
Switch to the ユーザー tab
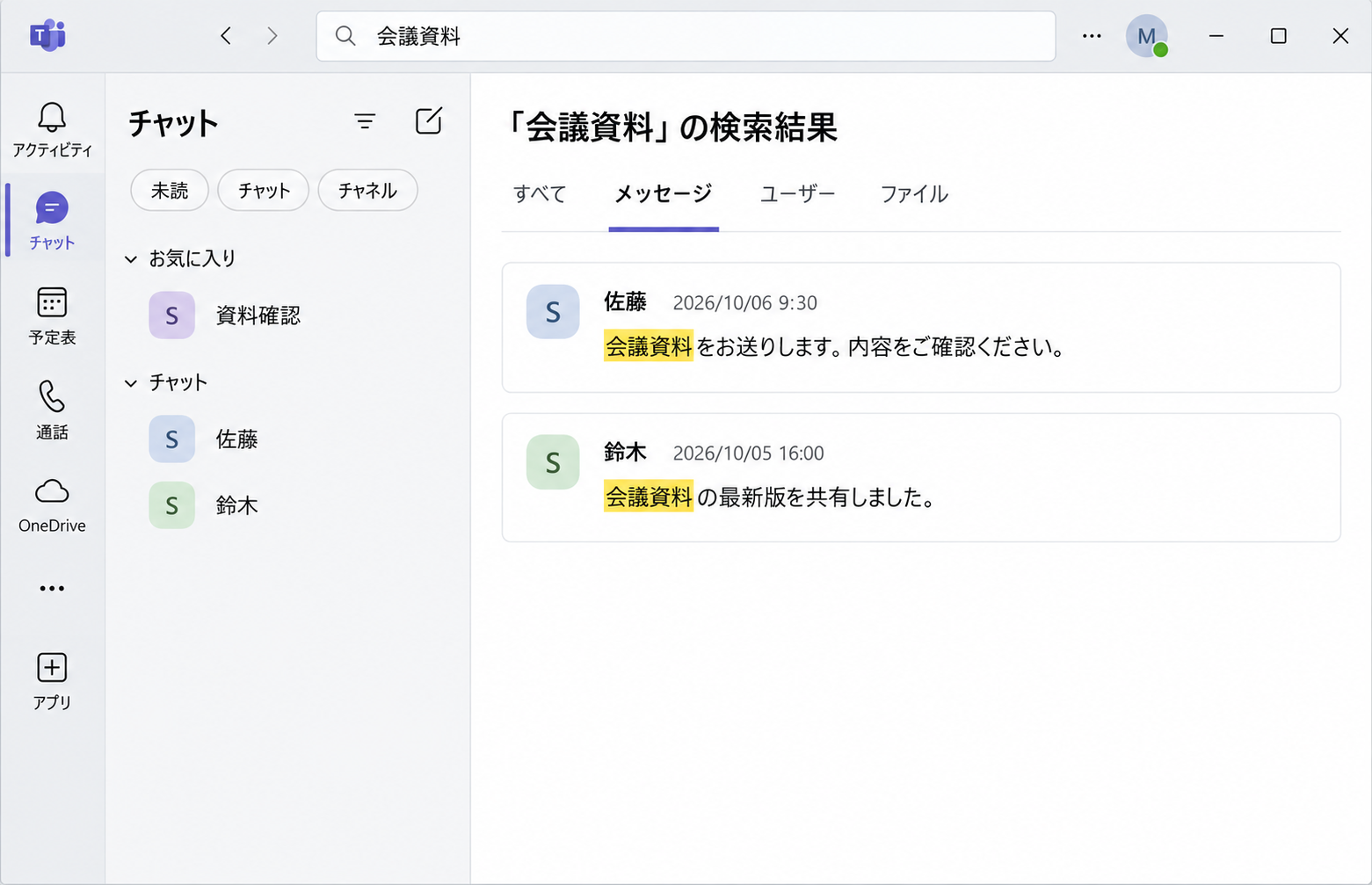point(798,193)
